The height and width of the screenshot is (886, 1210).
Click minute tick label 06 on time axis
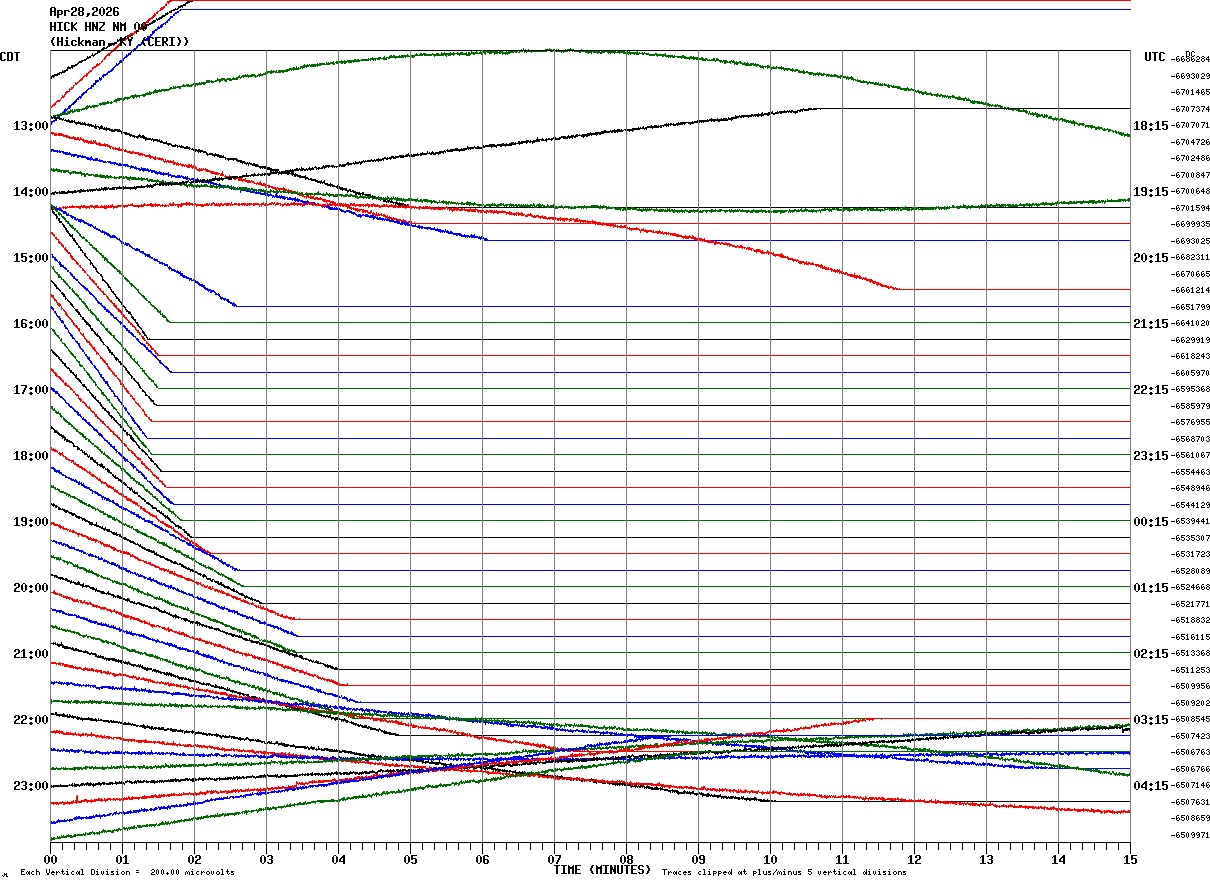pos(482,859)
